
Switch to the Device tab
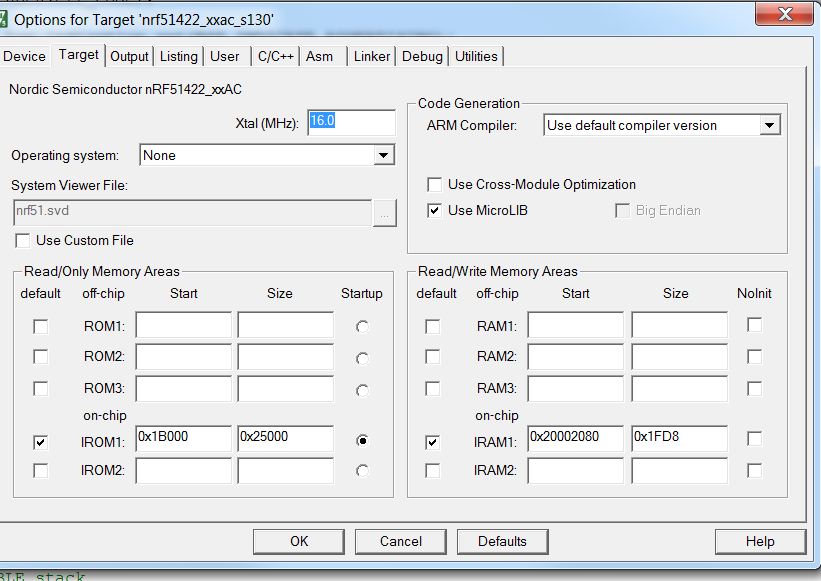click(x=24, y=57)
